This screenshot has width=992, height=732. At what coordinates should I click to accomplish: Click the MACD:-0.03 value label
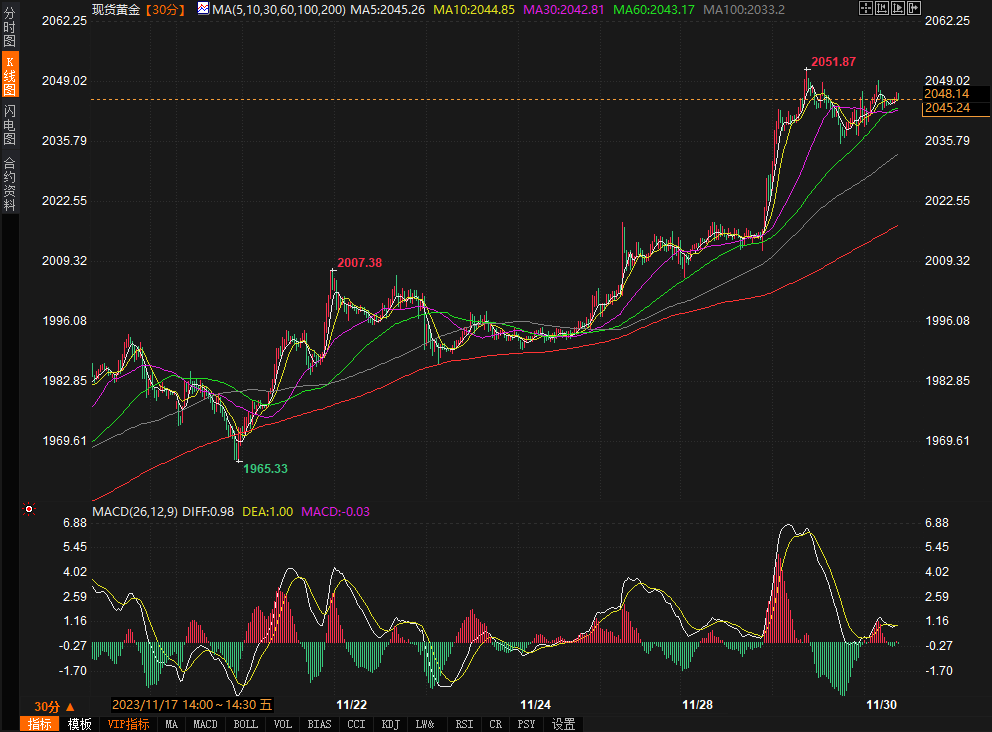(335, 511)
